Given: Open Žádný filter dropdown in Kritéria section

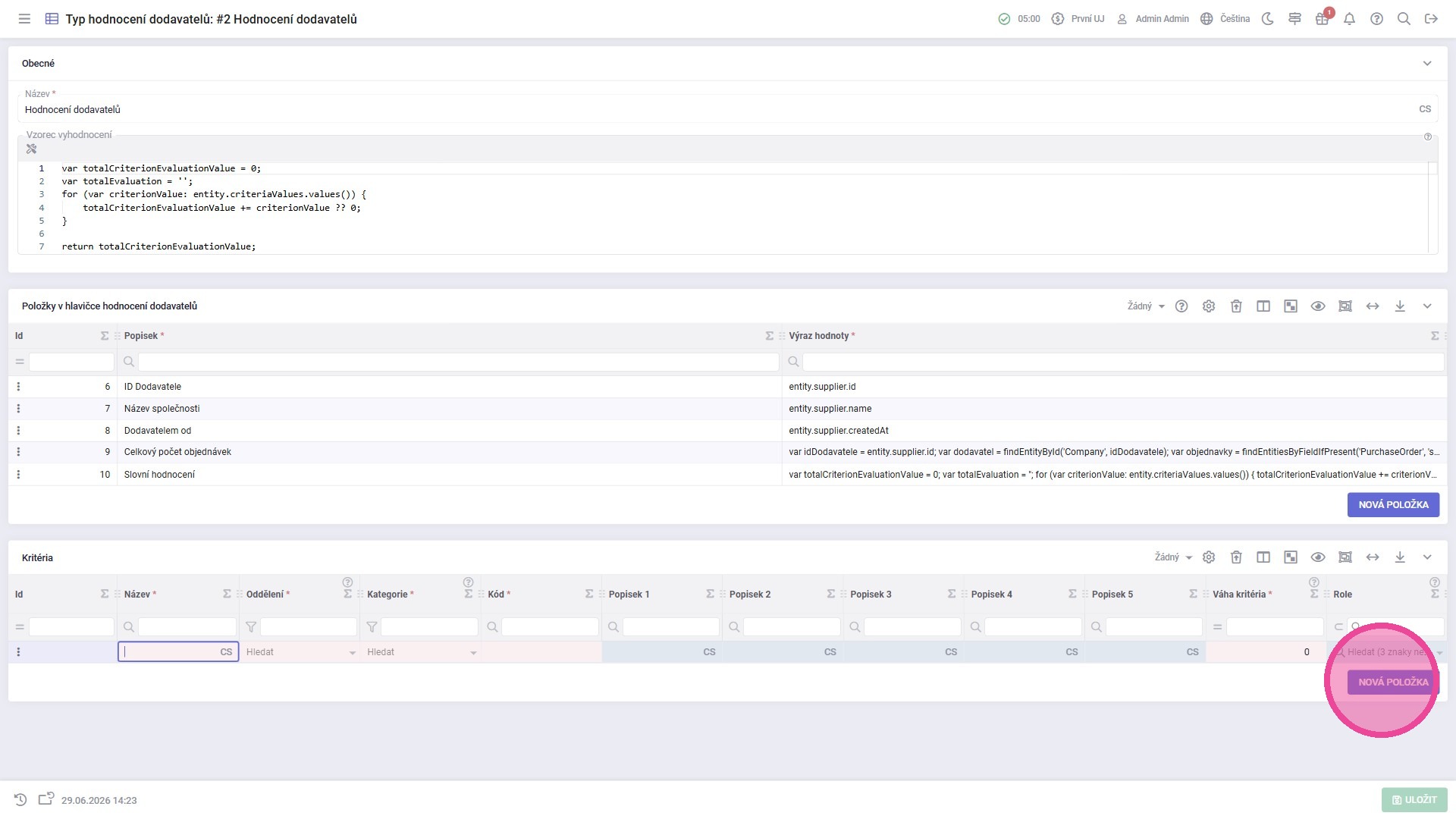Looking at the screenshot, I should click(x=1173, y=557).
